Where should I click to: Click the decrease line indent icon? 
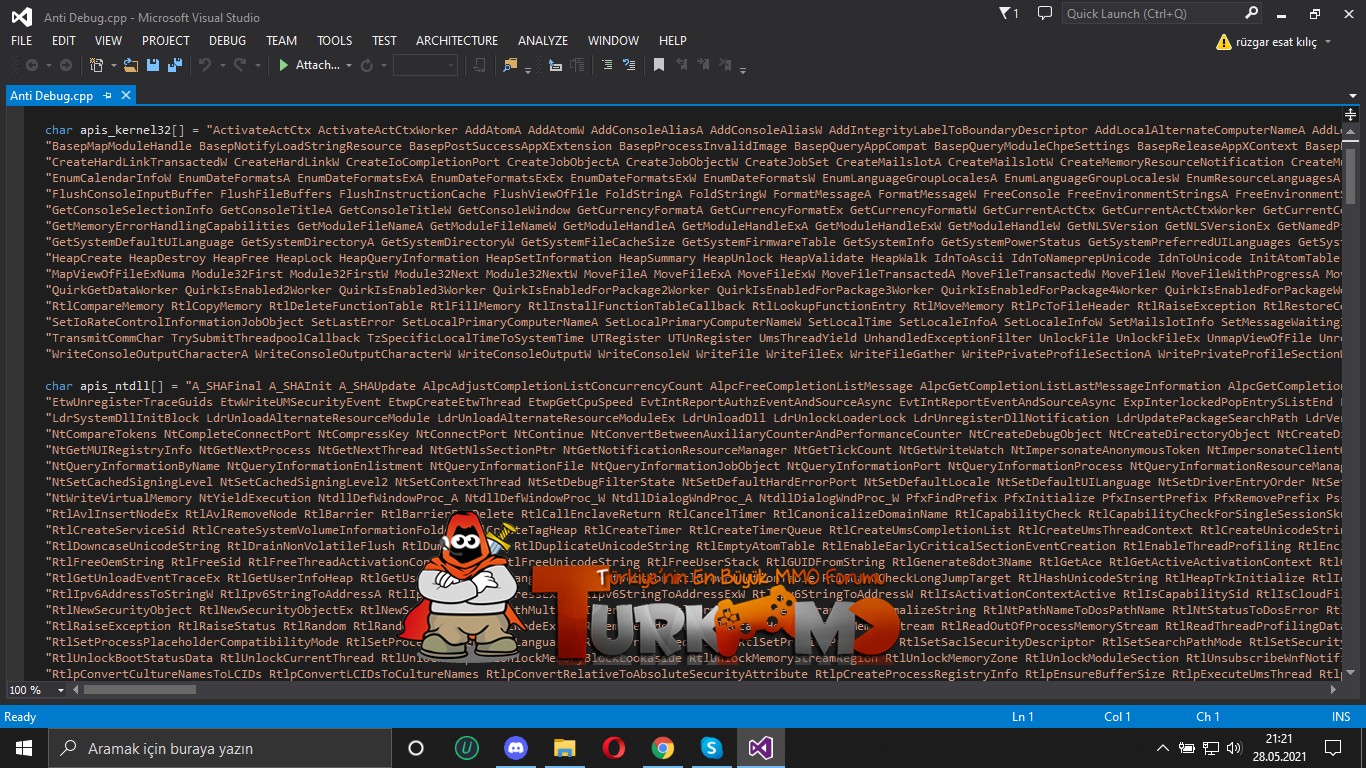[557, 65]
